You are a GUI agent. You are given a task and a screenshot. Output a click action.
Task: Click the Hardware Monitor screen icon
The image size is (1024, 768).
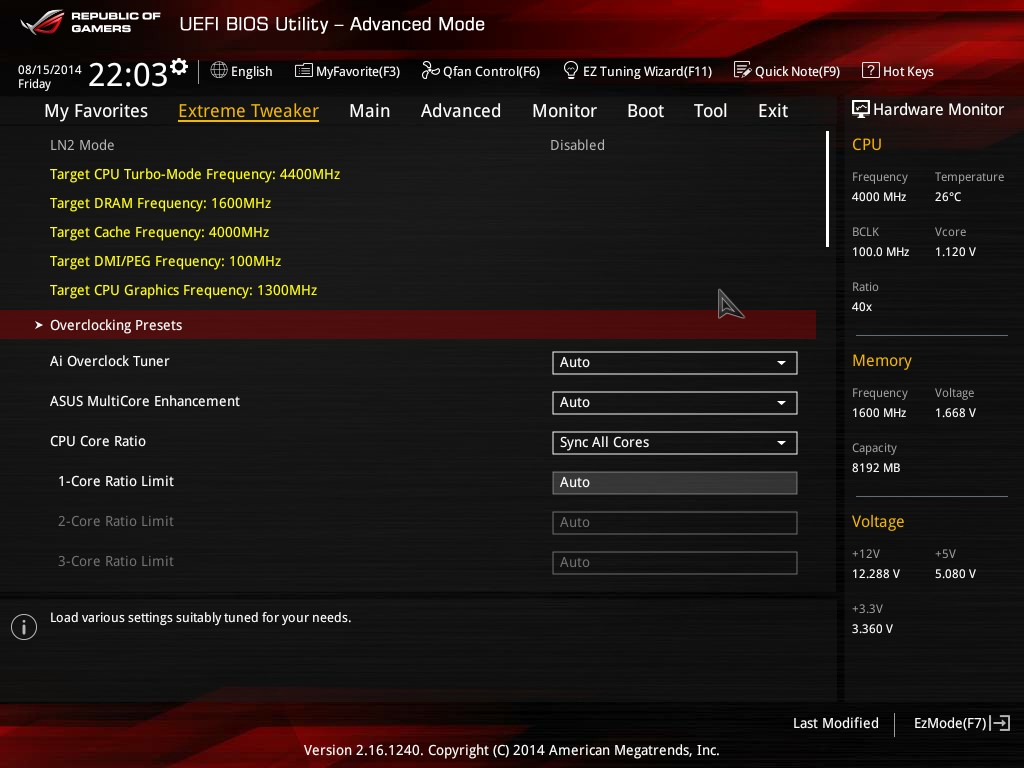(x=861, y=109)
